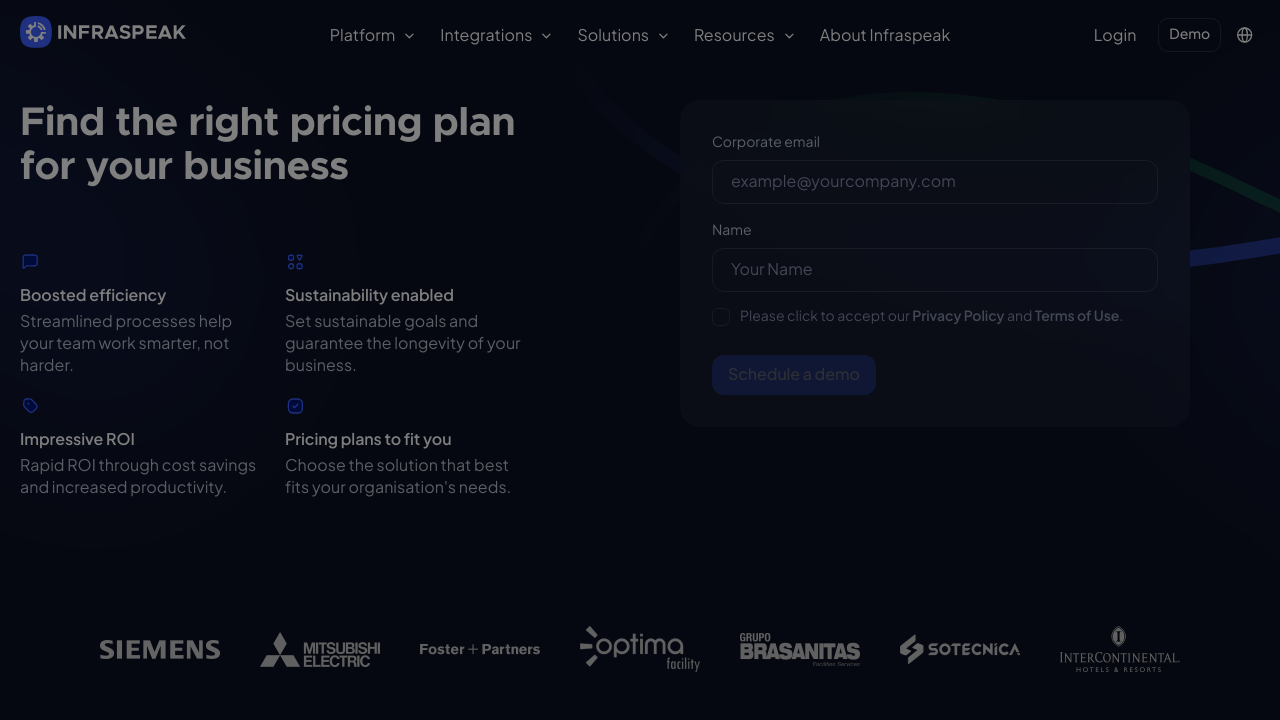Screen dimensions: 1280x720
Task: Click the Siemens logo
Action: [x=160, y=650]
